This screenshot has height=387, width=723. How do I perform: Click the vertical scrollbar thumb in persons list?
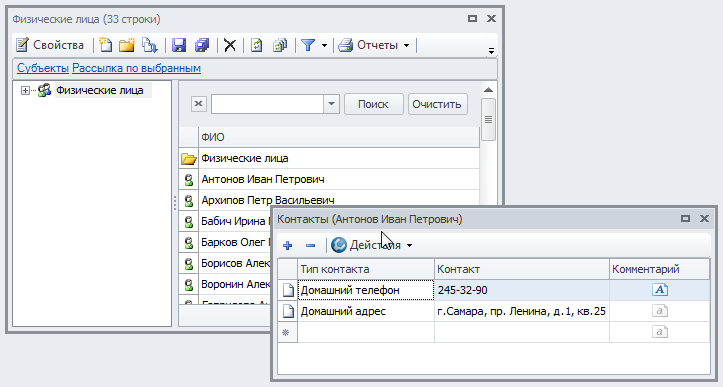click(x=489, y=119)
